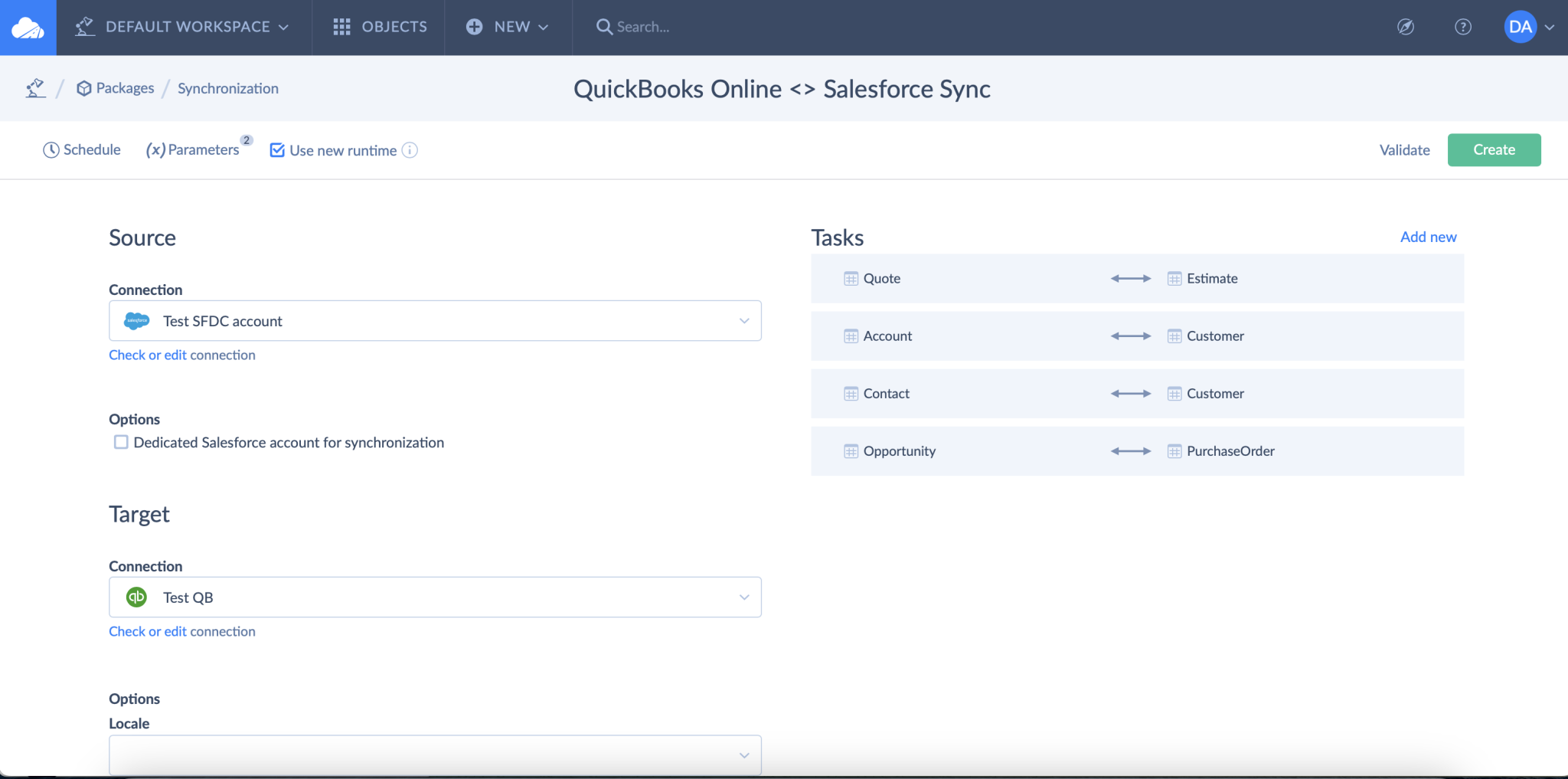
Task: Click the Schedule clock icon
Action: pos(51,150)
